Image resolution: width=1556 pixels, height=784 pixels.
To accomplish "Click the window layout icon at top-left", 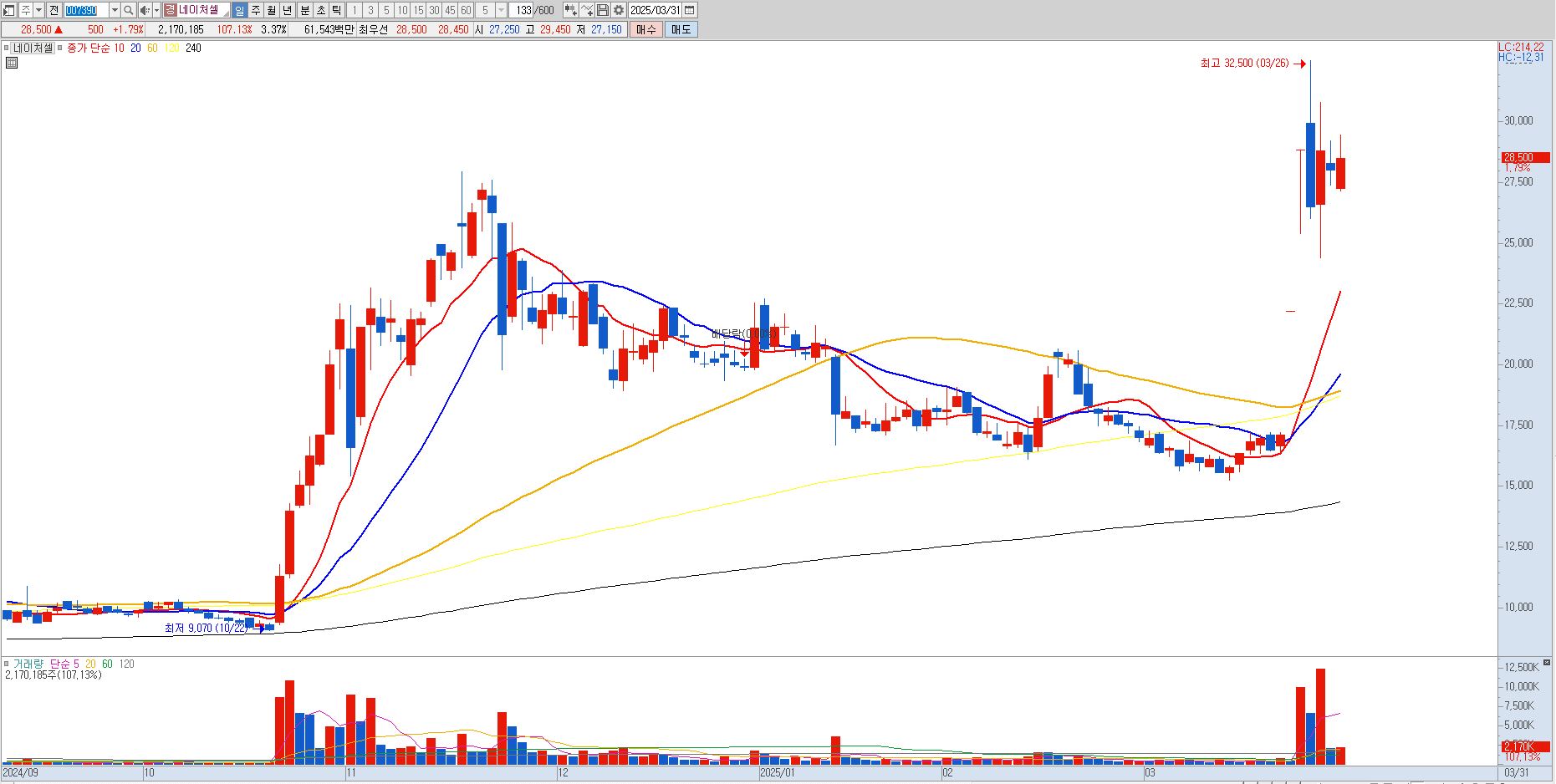I will (x=9, y=10).
